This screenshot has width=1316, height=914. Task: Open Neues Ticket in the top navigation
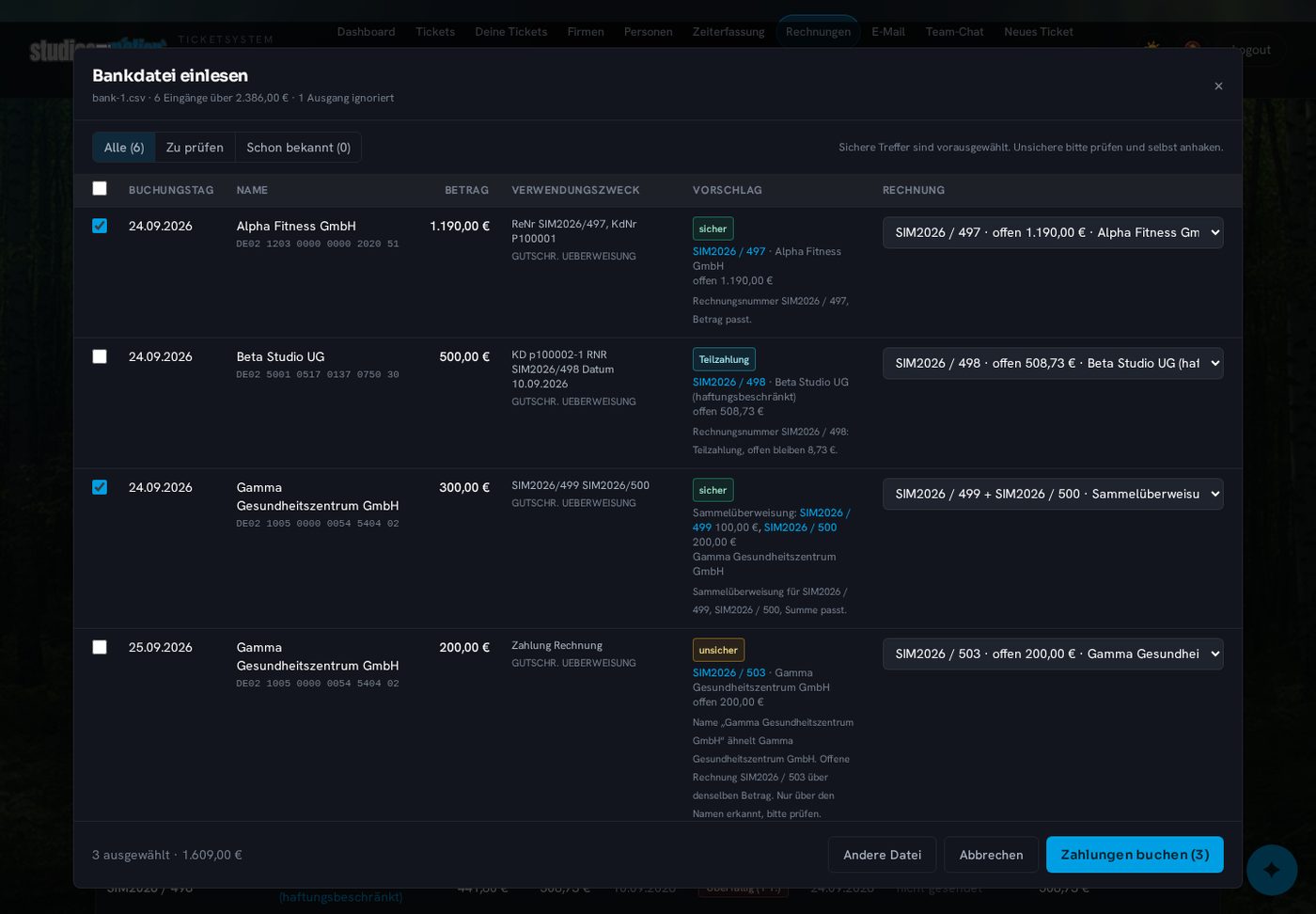[1038, 32]
